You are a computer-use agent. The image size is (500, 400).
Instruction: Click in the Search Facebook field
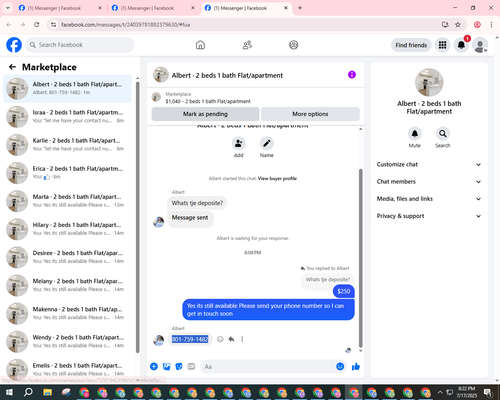[80, 45]
